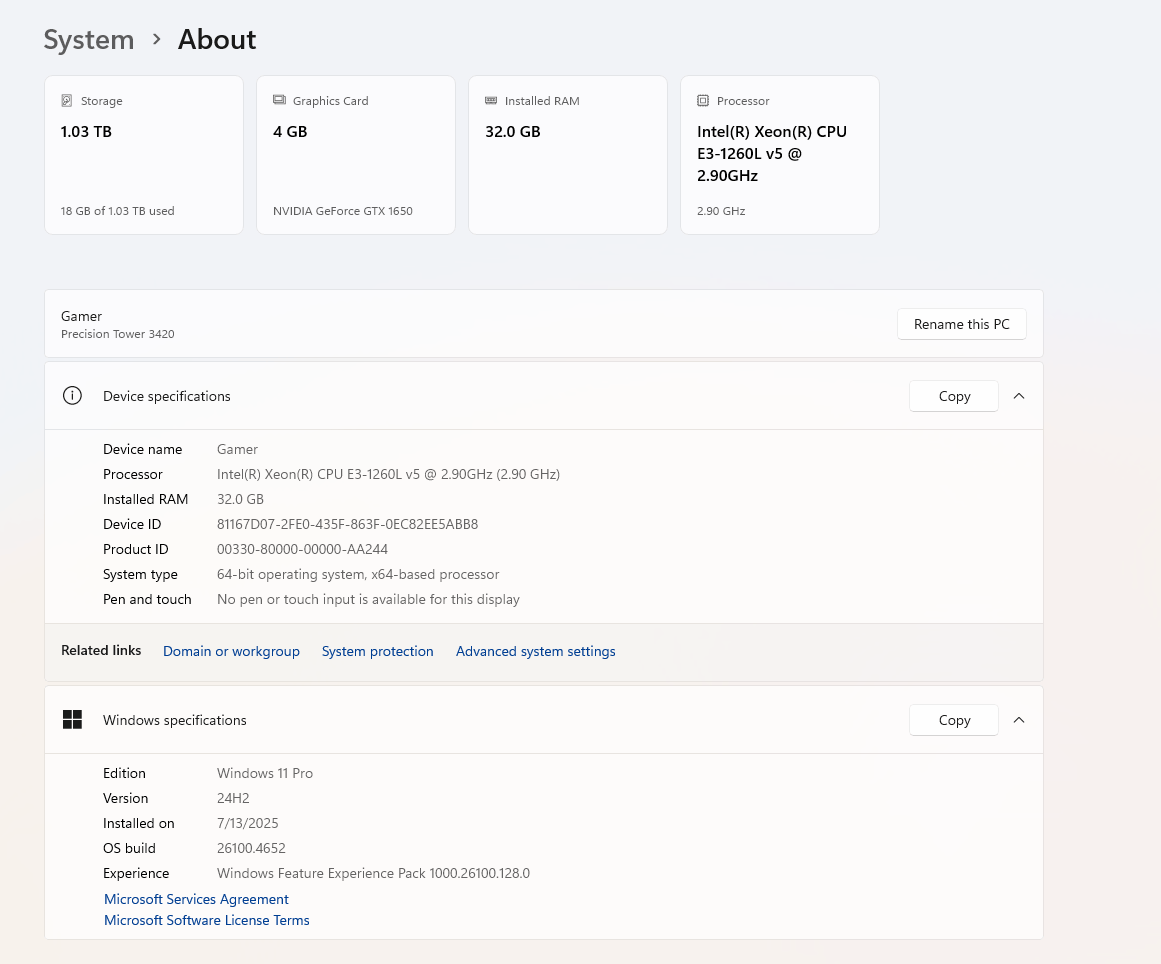Click the Device specifications header title

click(167, 396)
